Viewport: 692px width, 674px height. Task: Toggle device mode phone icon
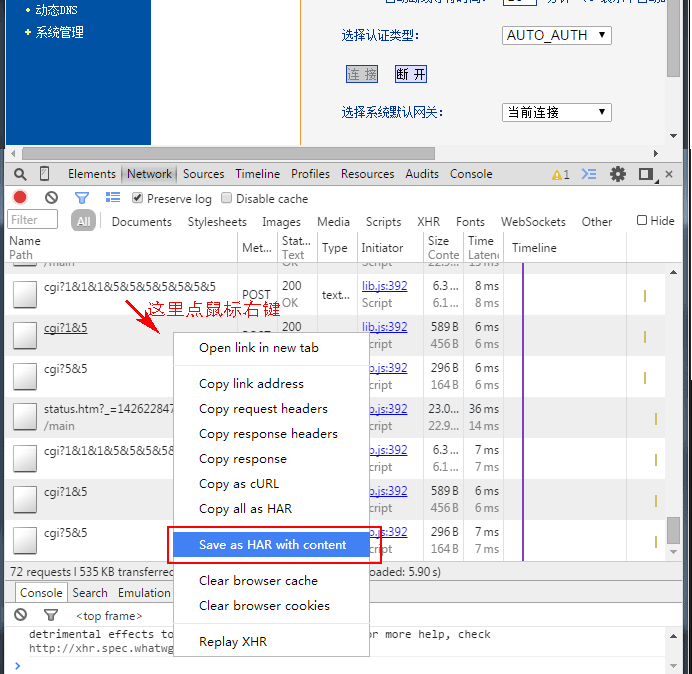45,174
